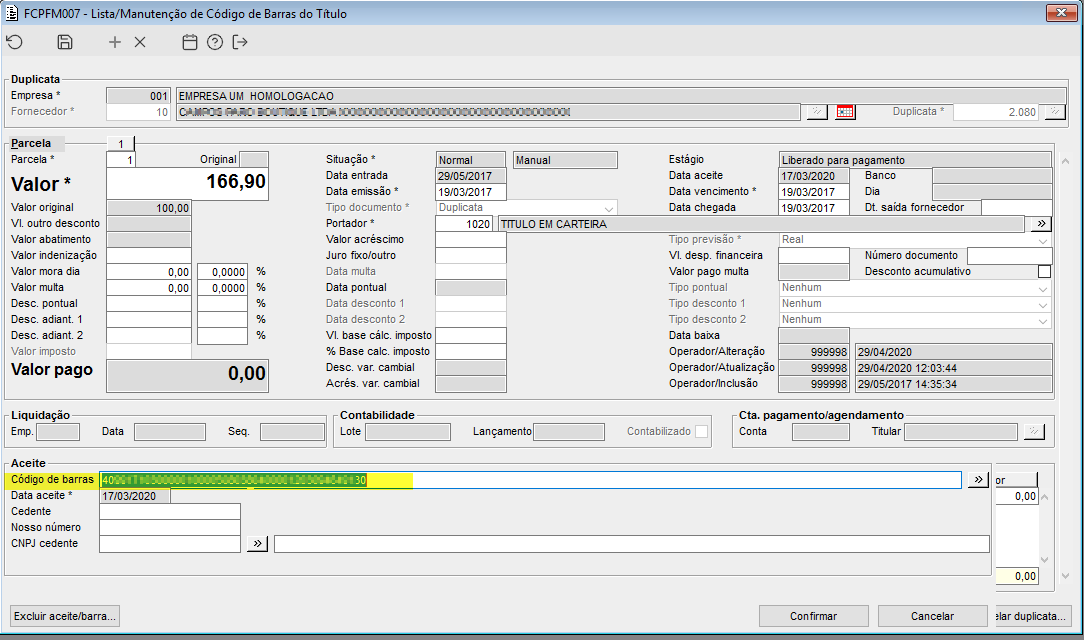Expand the Tipo documento dropdown

(x=609, y=207)
